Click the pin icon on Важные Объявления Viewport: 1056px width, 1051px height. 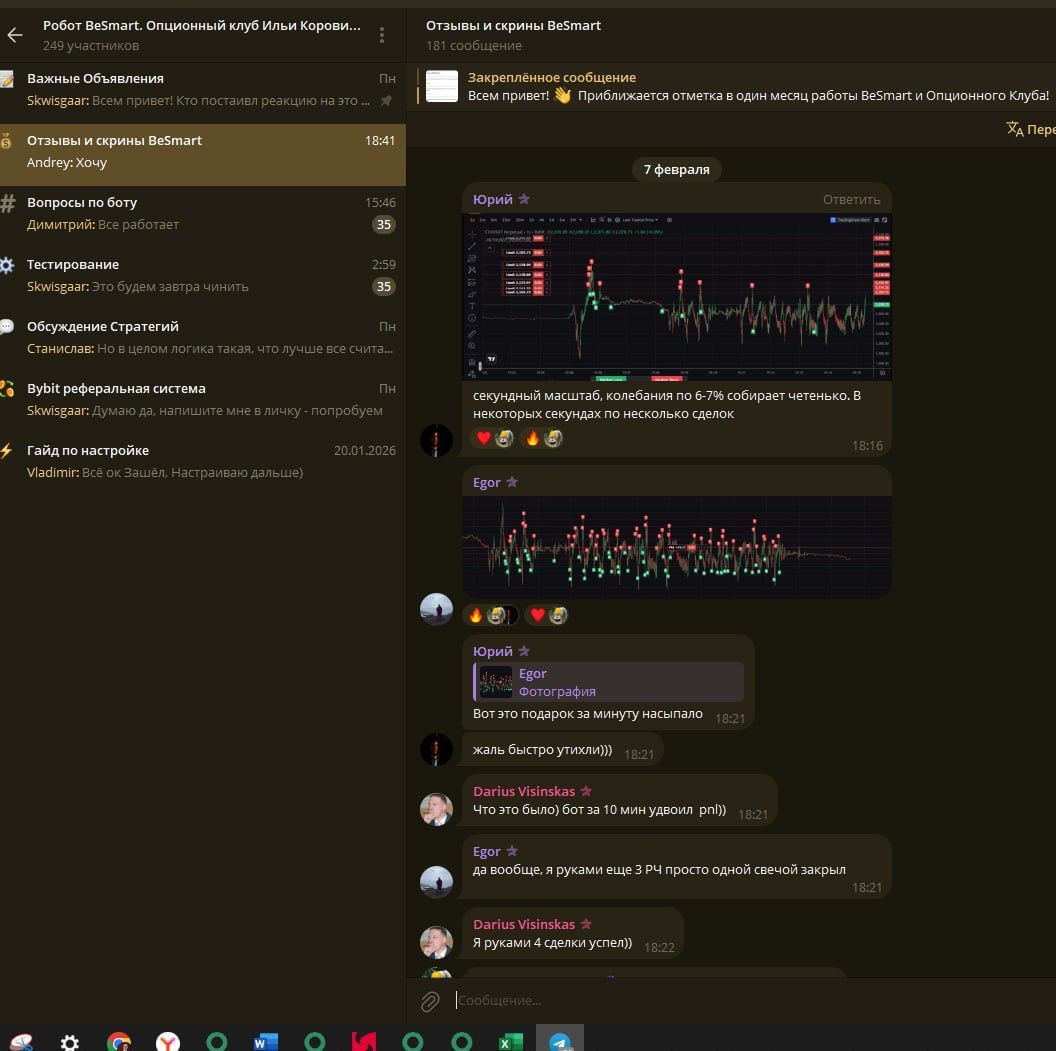pos(386,100)
